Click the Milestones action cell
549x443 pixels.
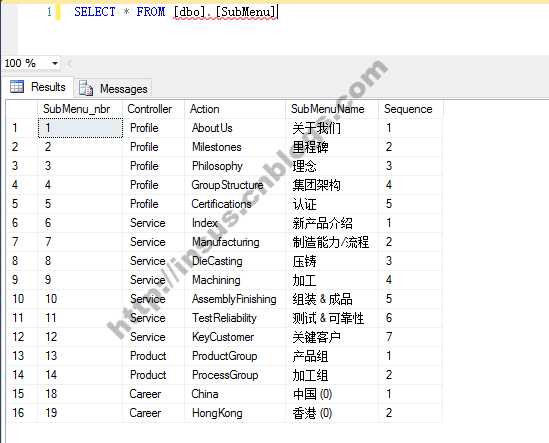coord(235,147)
